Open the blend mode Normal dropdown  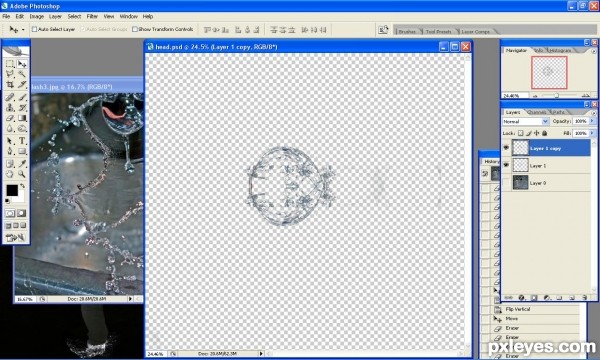[525, 122]
